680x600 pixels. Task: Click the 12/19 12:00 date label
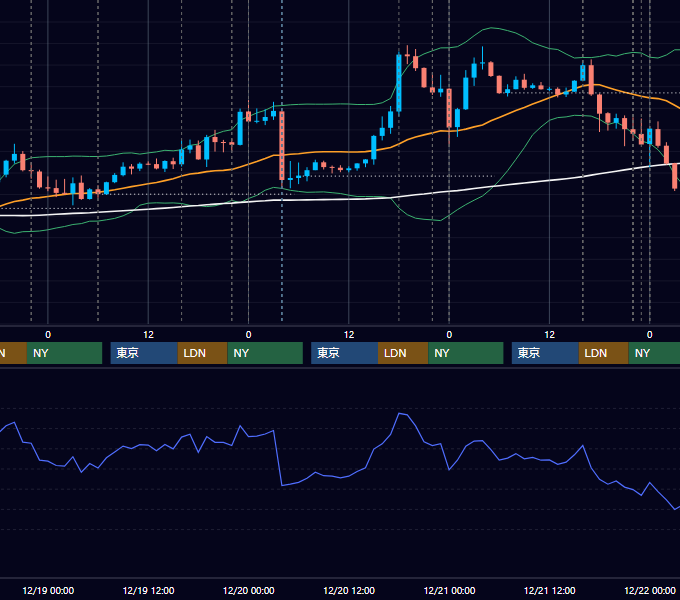148,590
